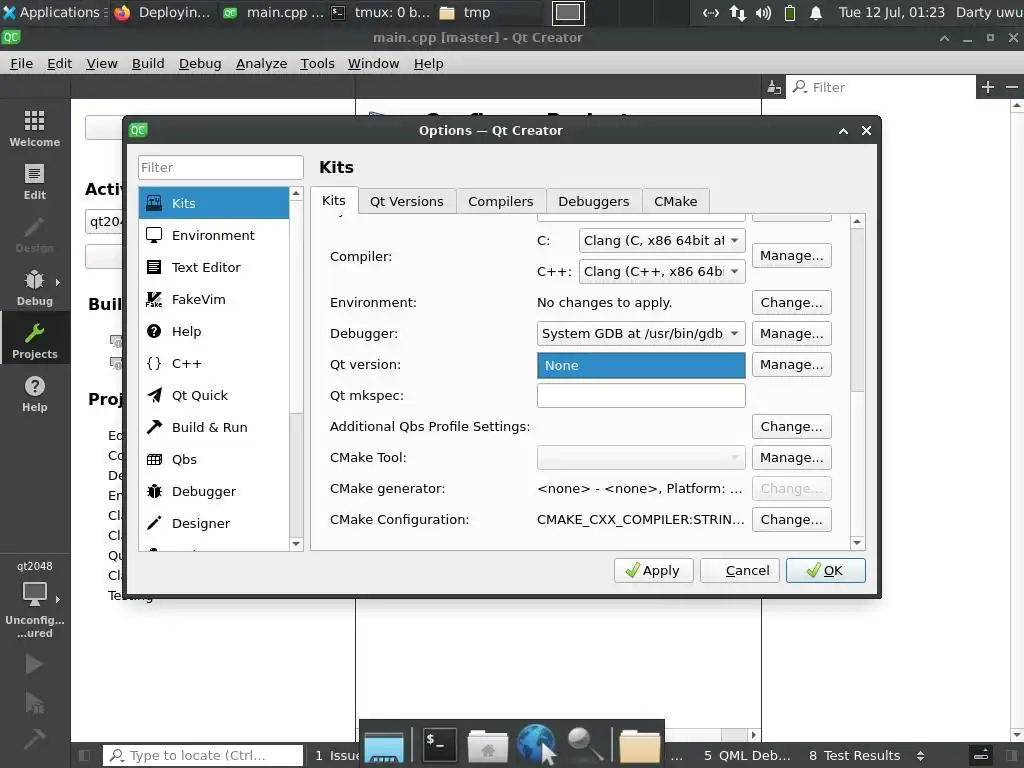Open Qbs options category
The image size is (1024, 768).
click(x=214, y=459)
